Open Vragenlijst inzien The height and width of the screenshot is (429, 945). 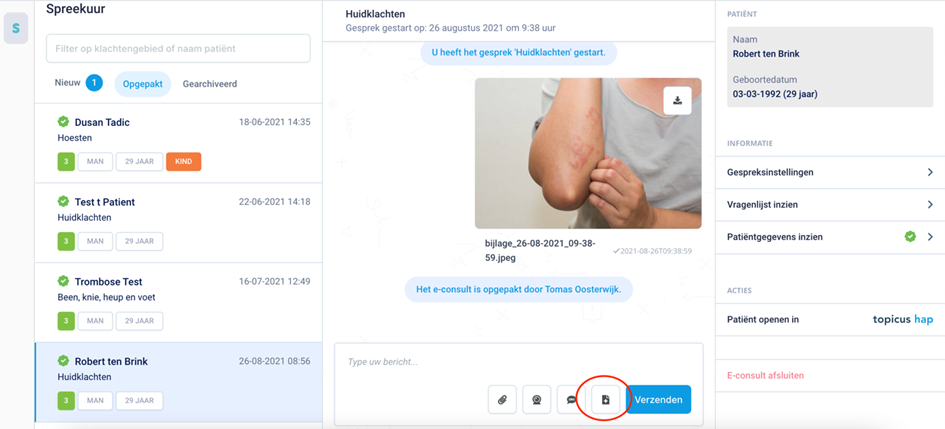[x=830, y=205]
